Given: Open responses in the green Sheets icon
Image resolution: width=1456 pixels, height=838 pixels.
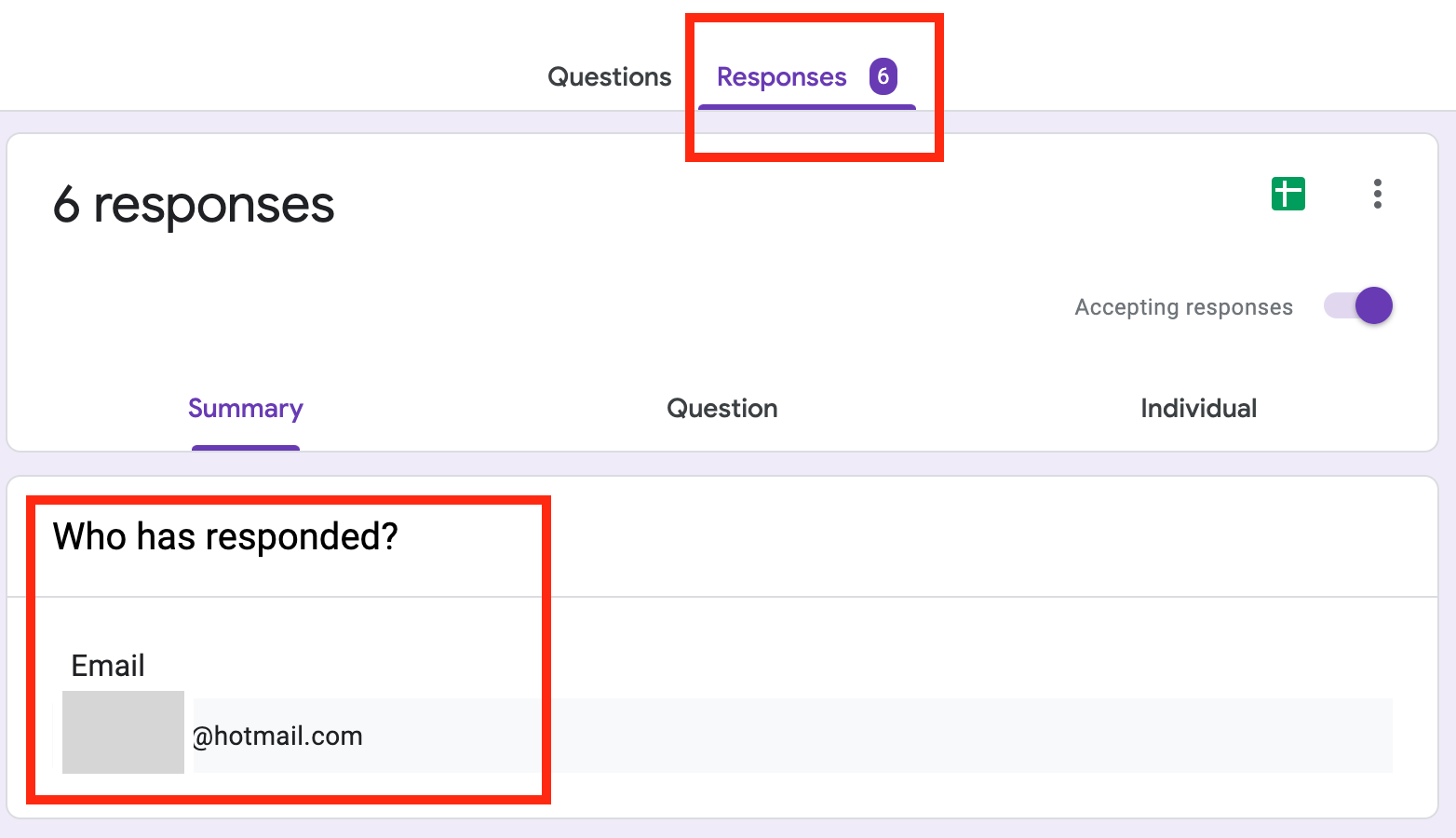Looking at the screenshot, I should tap(1288, 194).
